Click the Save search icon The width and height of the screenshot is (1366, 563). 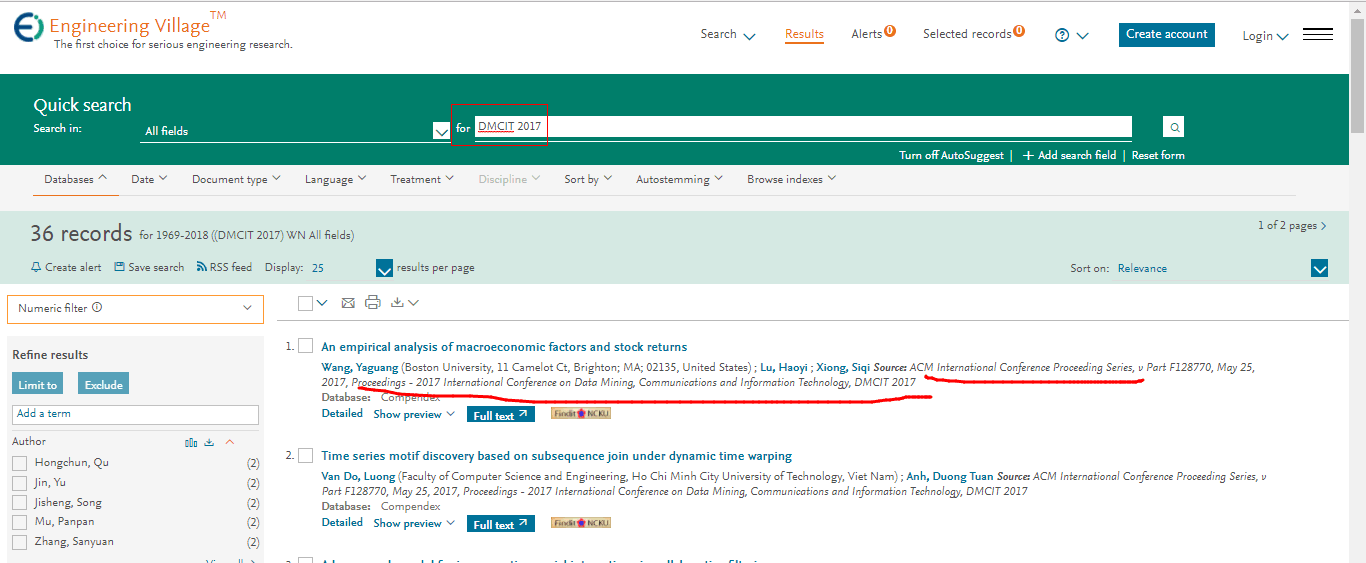119,267
